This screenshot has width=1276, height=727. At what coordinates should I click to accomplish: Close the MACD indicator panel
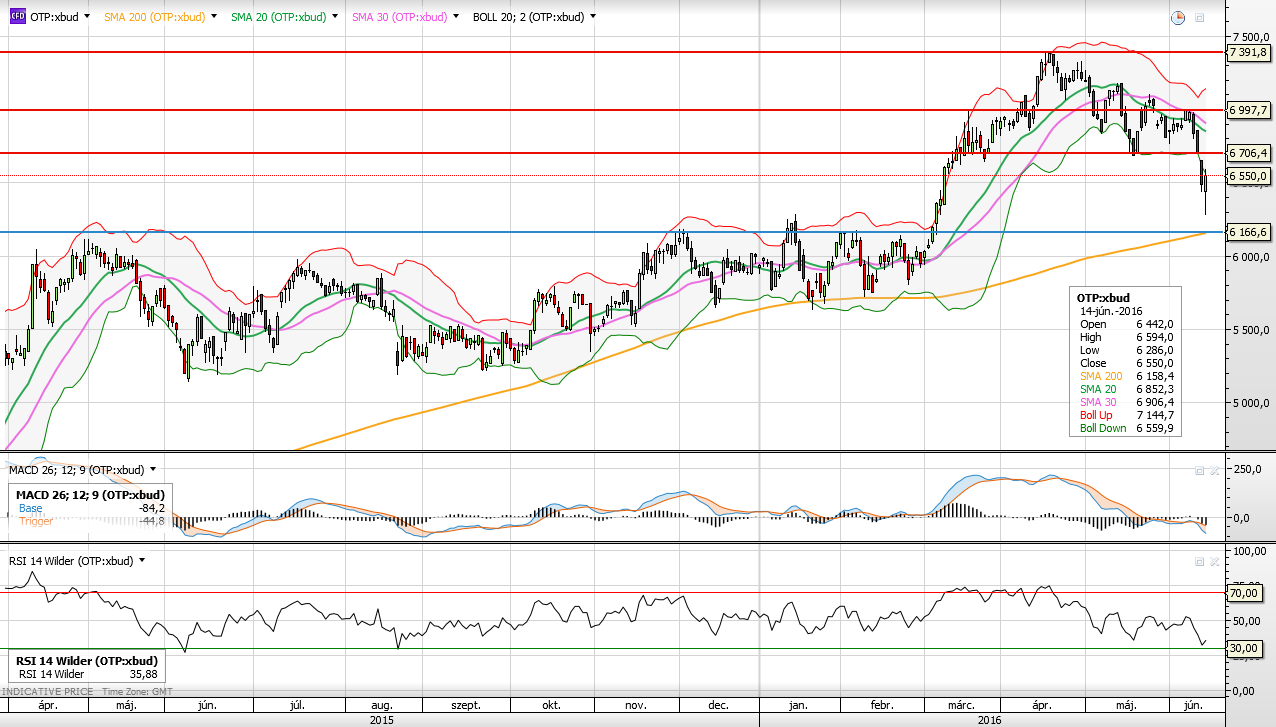pos(1214,470)
